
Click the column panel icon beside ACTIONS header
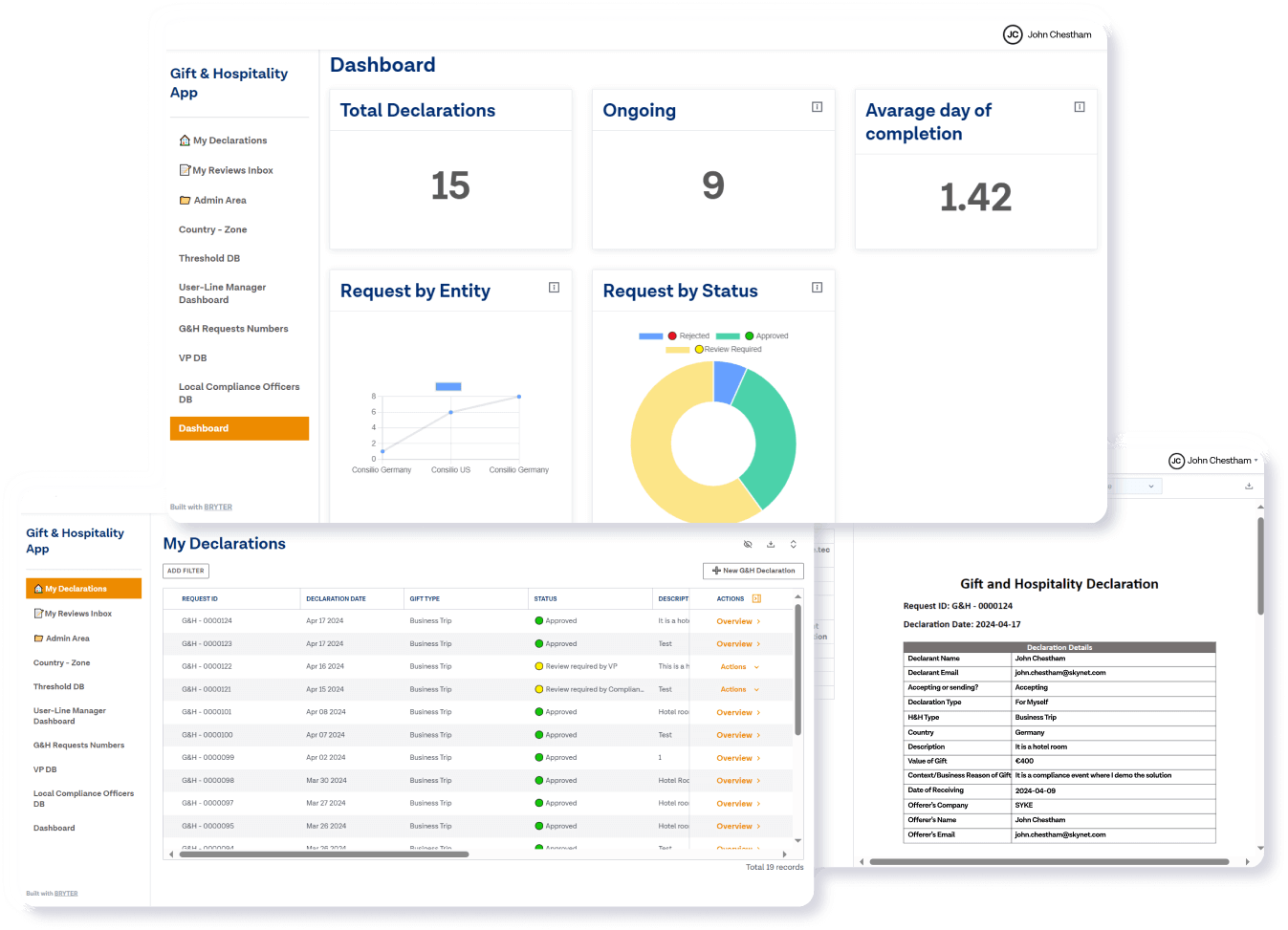pyautogui.click(x=756, y=599)
